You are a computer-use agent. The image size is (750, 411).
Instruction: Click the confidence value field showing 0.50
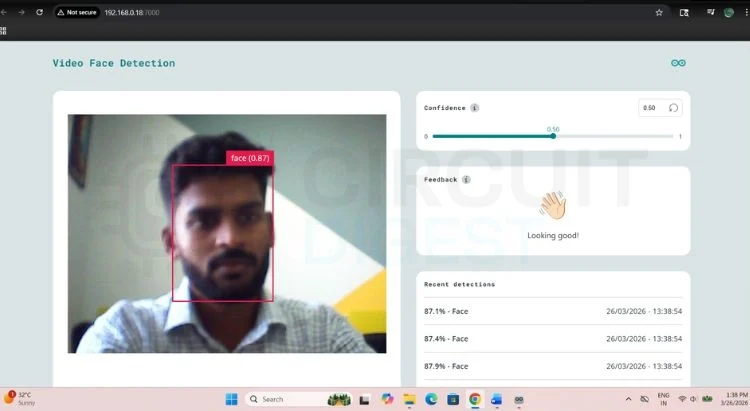coord(650,108)
